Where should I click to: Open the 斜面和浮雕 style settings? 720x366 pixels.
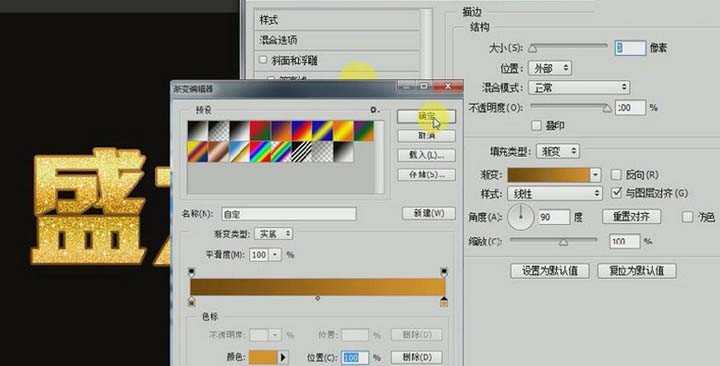(295, 60)
